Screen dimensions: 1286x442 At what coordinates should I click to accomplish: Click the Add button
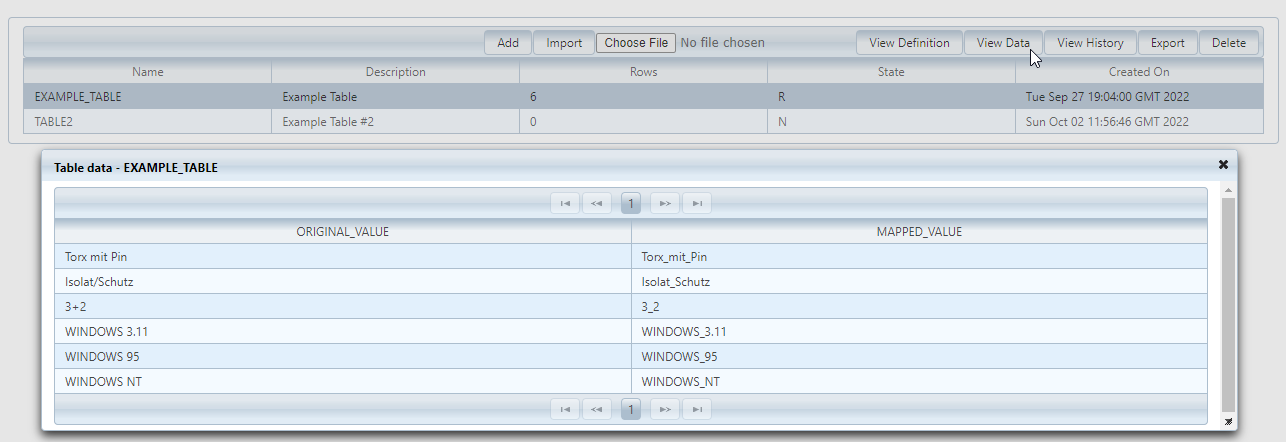(x=508, y=43)
